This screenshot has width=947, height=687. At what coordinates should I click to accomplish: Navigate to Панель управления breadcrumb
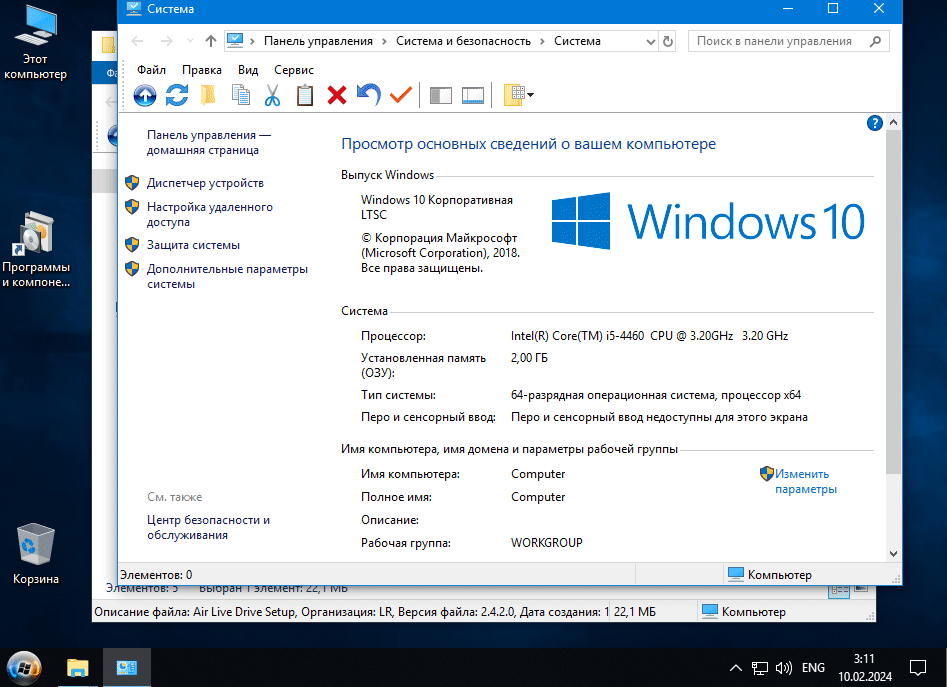click(318, 41)
